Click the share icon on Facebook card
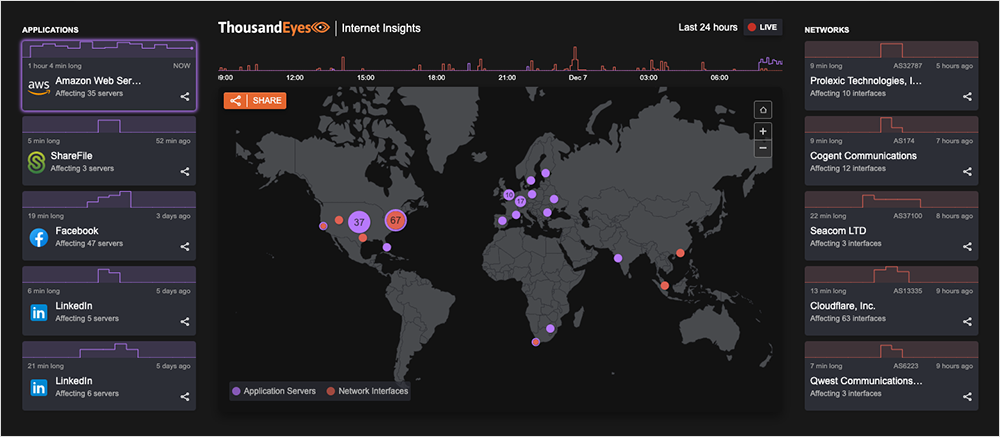 coord(185,247)
